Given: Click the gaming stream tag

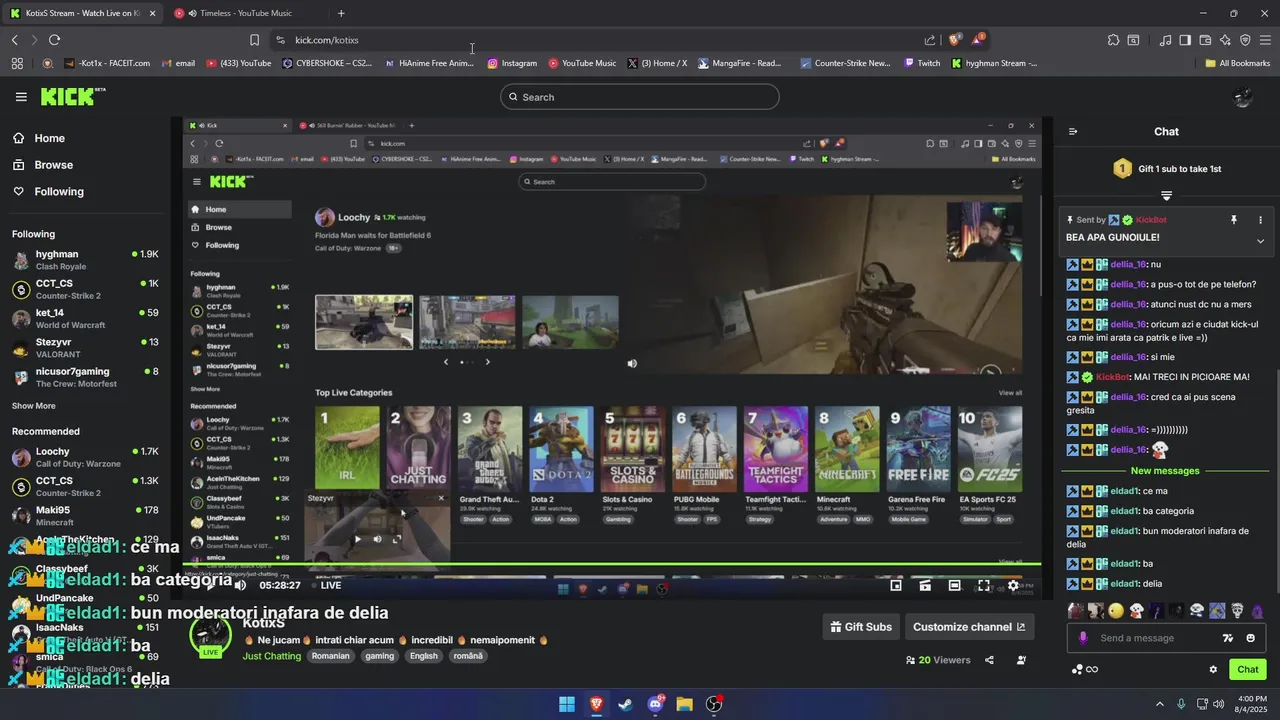Looking at the screenshot, I should coord(380,656).
